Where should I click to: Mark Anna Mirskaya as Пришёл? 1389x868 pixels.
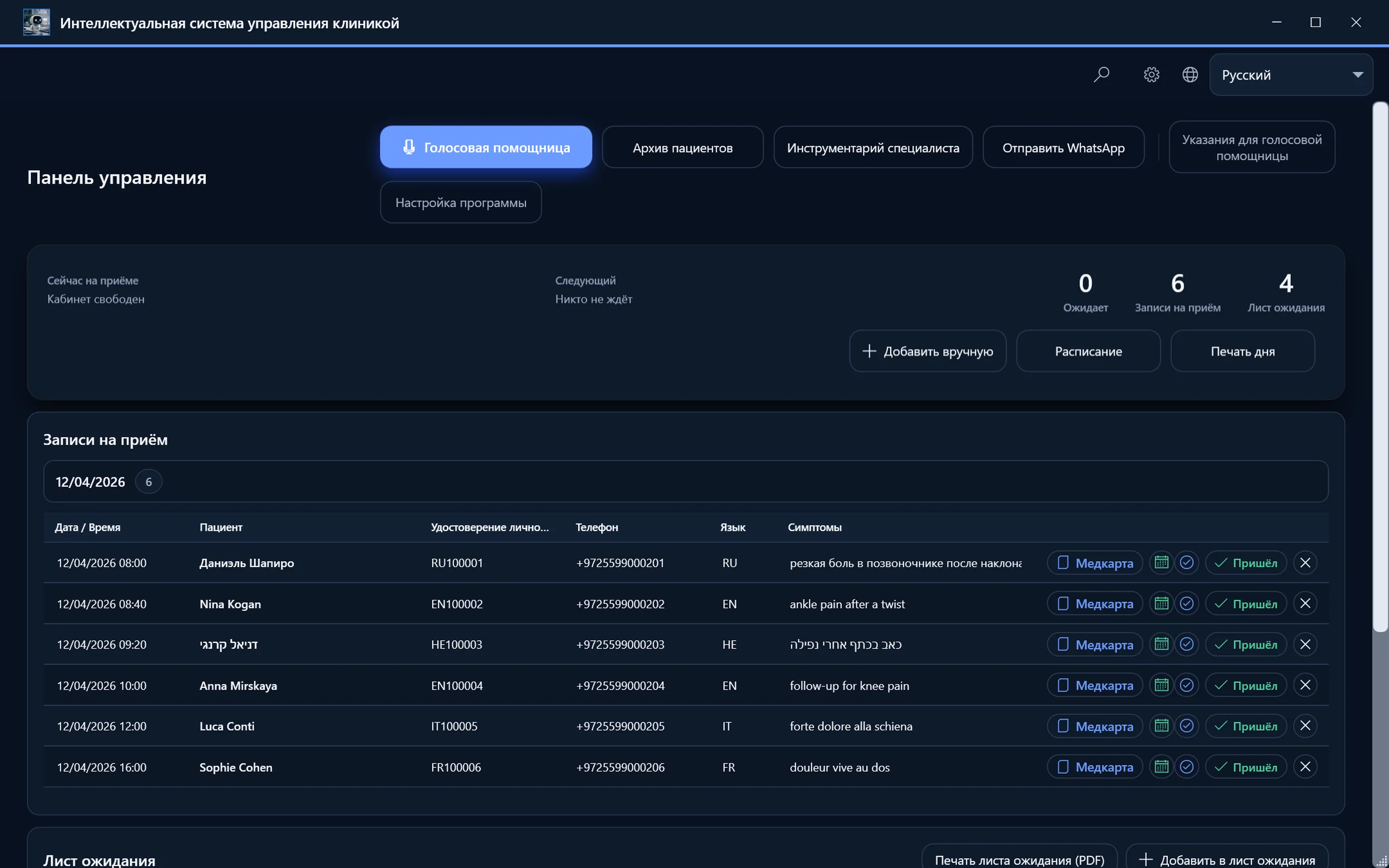pos(1245,685)
